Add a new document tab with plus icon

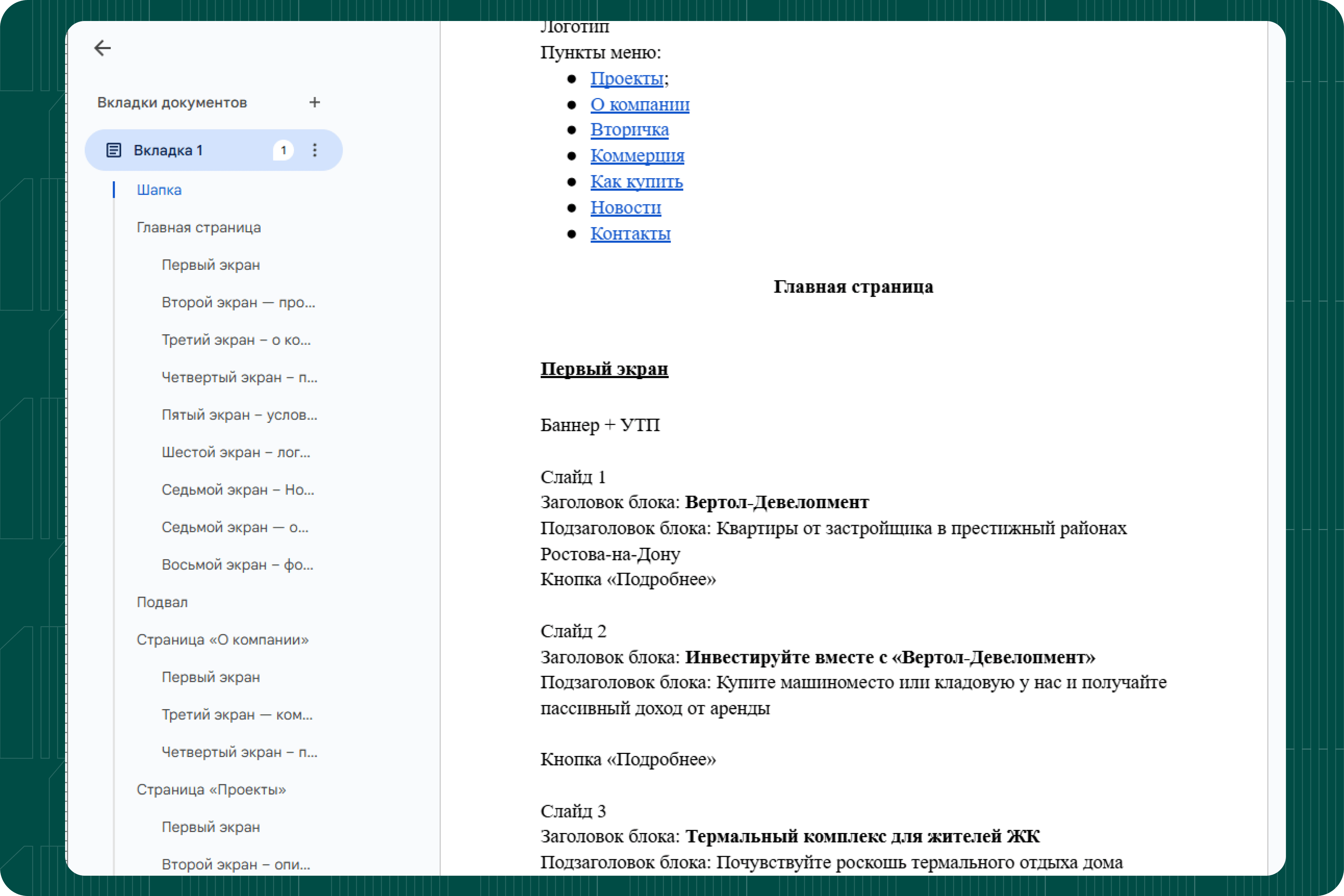point(314,102)
